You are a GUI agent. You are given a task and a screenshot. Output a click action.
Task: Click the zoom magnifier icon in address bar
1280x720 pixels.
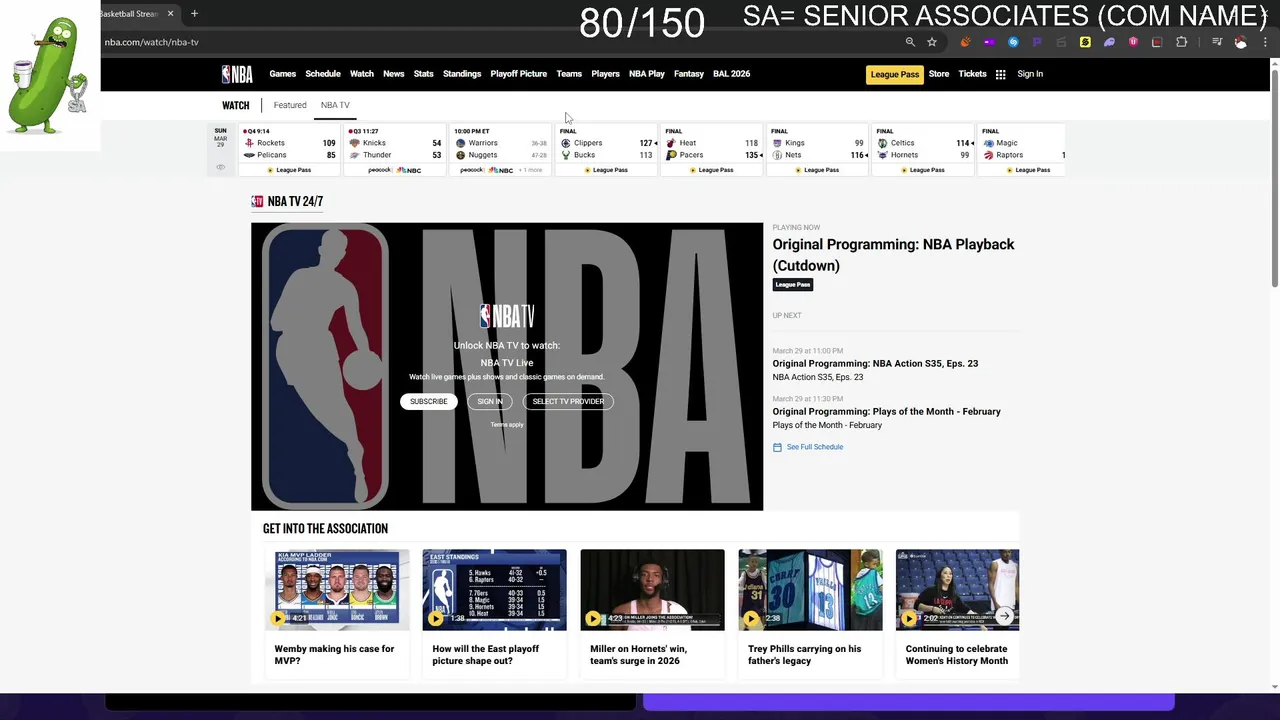(910, 42)
